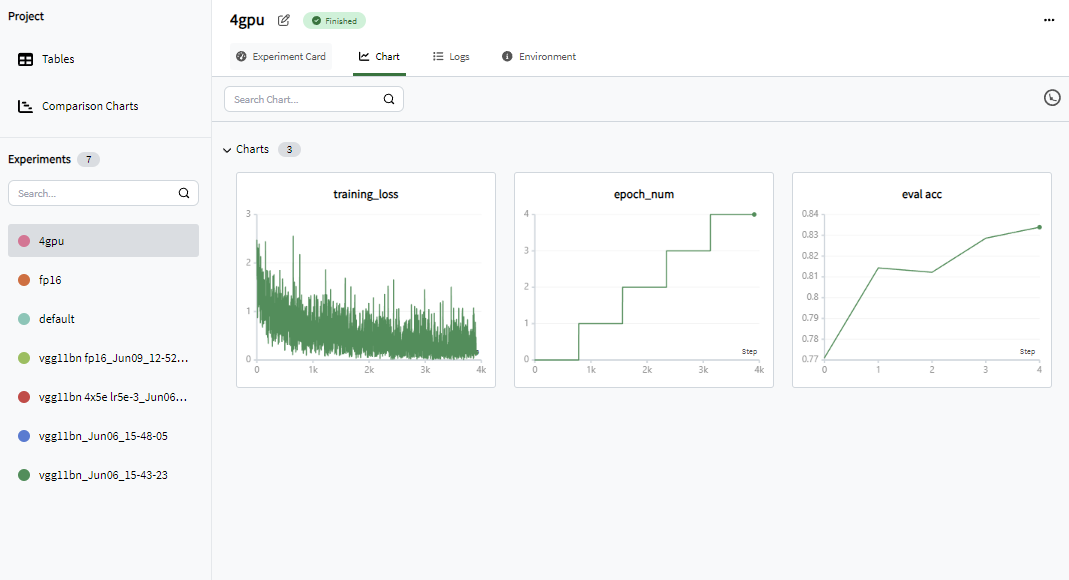Click the red color dot of vgg11bn 4x5e
This screenshot has width=1069, height=580.
coord(24,397)
